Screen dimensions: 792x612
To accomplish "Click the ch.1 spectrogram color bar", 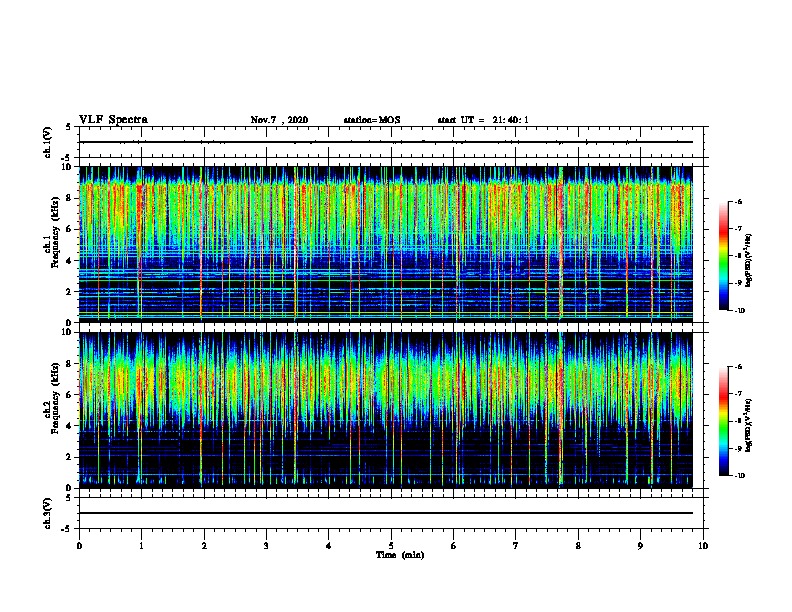I will 723,256.
